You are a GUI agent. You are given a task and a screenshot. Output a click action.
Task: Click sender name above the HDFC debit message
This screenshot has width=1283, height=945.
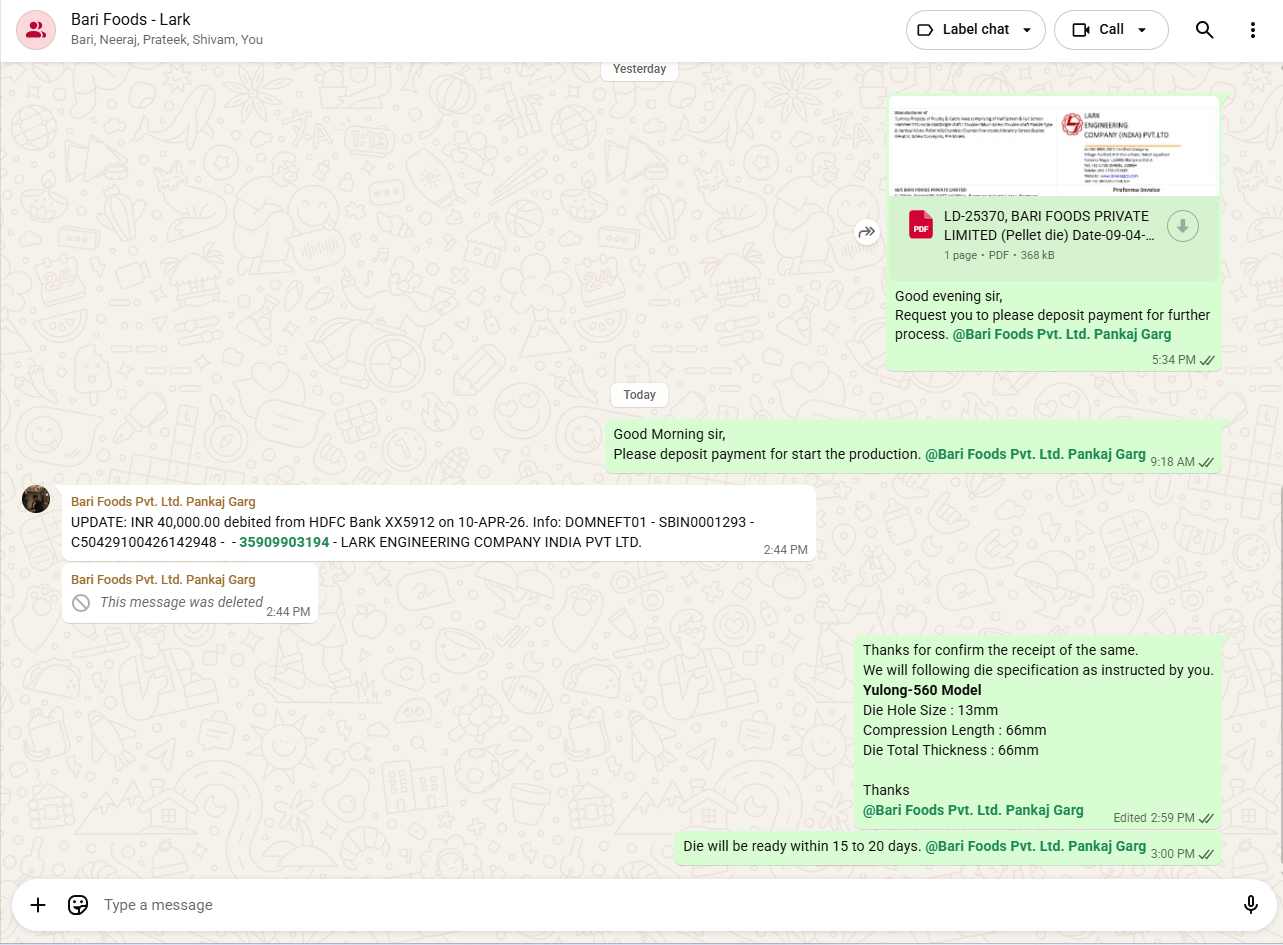coord(163,501)
